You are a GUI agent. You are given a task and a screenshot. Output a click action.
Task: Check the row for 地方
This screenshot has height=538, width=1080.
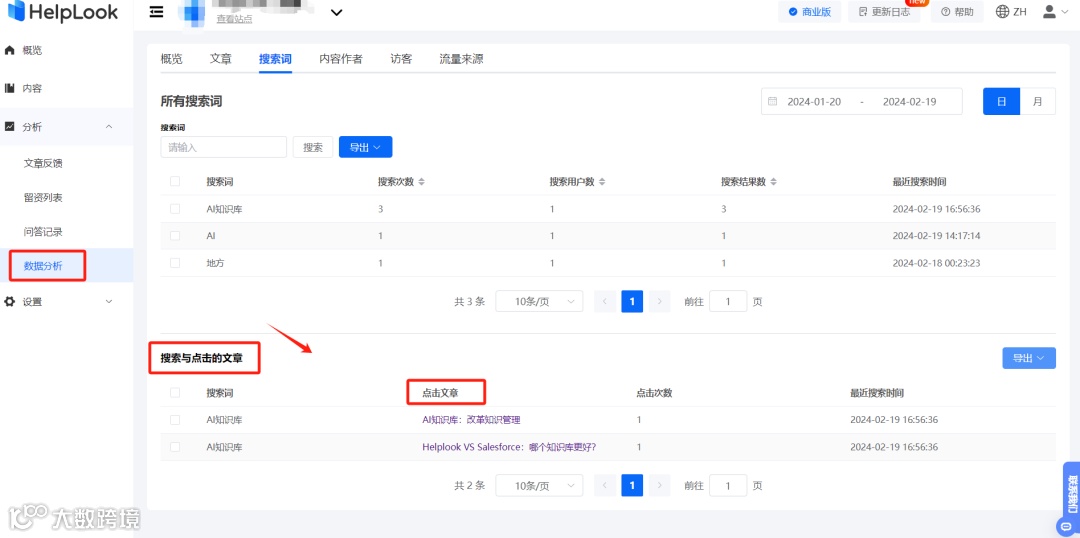click(x=175, y=262)
